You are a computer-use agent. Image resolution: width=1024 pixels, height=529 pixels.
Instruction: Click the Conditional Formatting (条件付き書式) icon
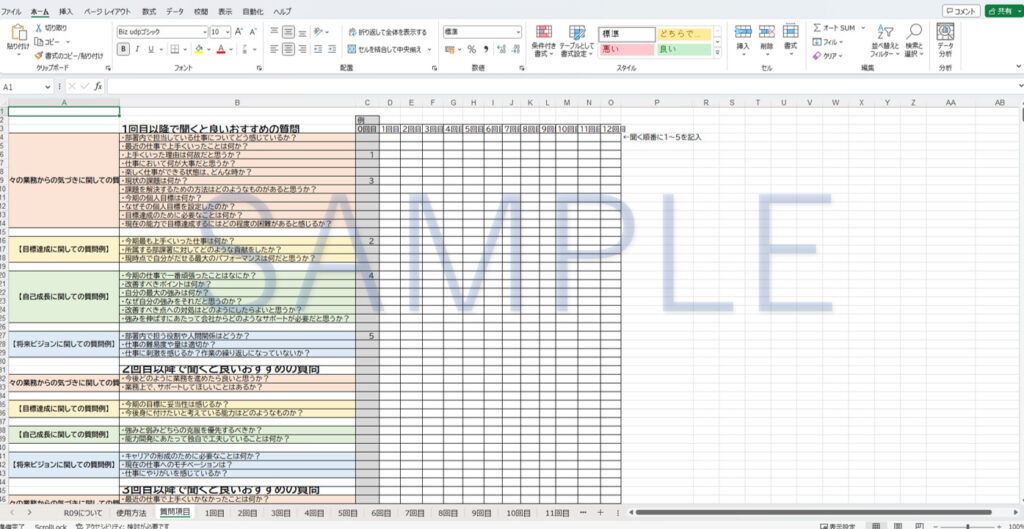coord(543,32)
